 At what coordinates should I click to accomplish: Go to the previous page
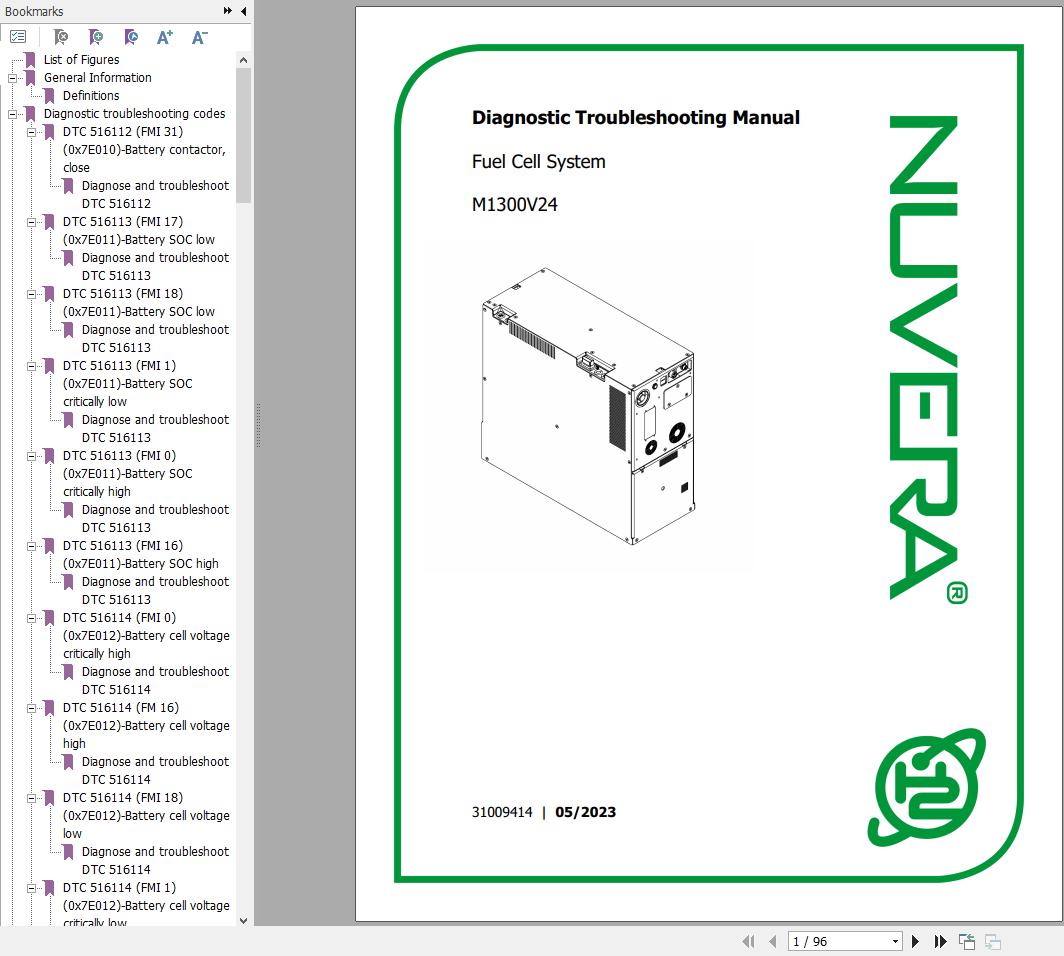[772, 941]
